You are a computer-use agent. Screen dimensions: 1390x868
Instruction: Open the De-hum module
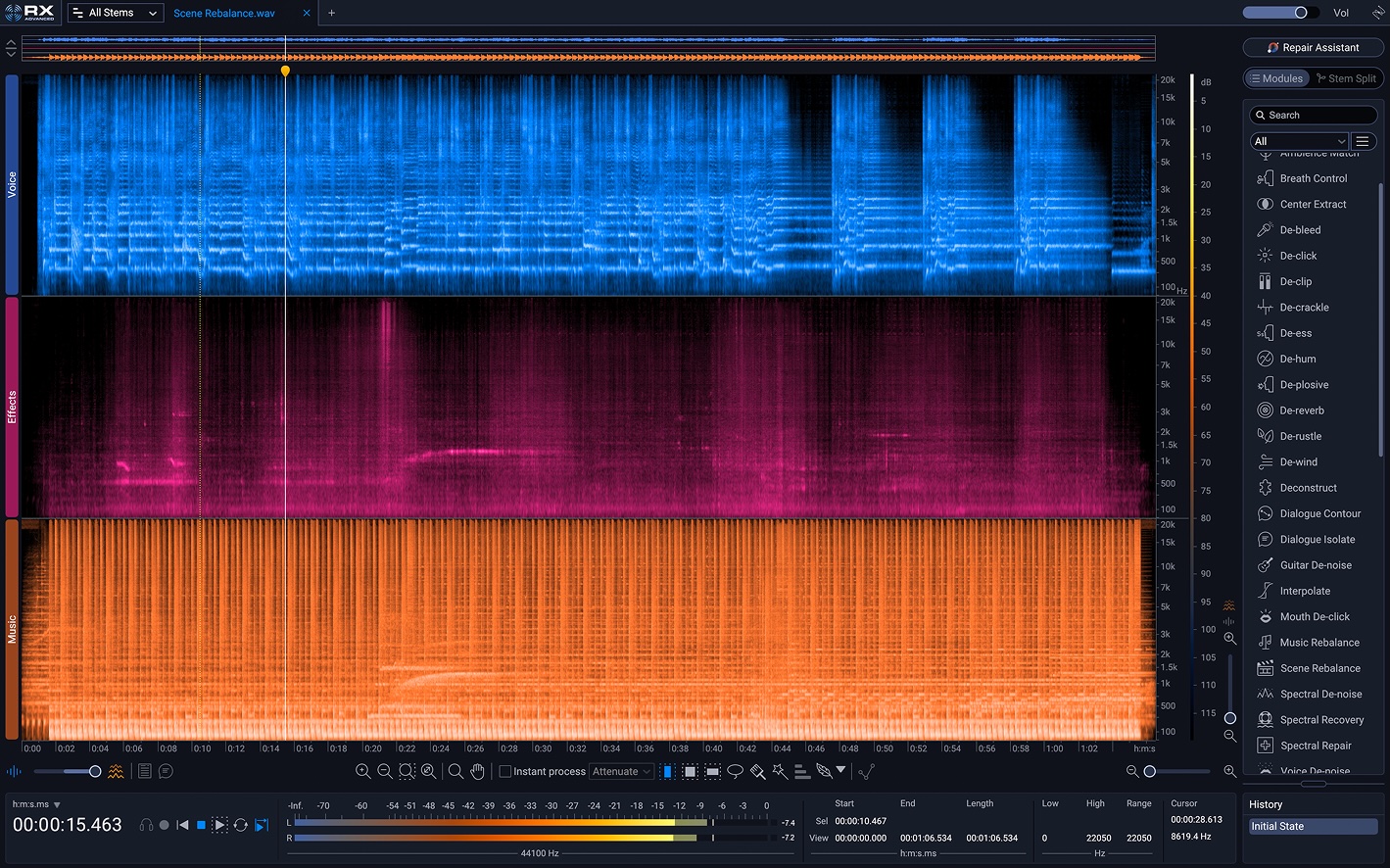click(1297, 359)
